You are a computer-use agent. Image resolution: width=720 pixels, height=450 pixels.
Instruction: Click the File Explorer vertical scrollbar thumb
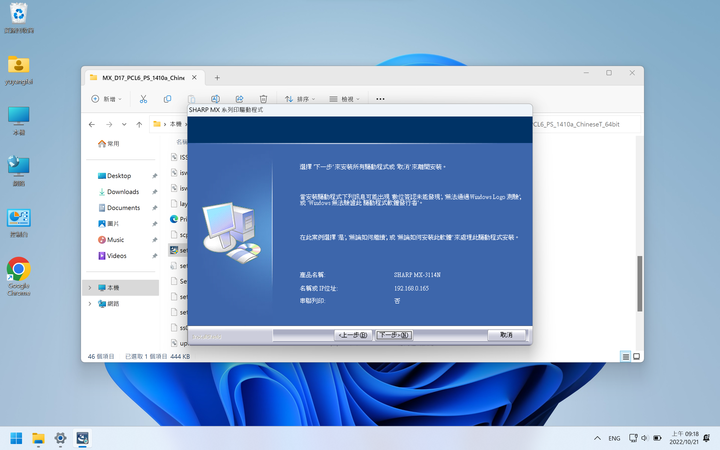[639, 283]
